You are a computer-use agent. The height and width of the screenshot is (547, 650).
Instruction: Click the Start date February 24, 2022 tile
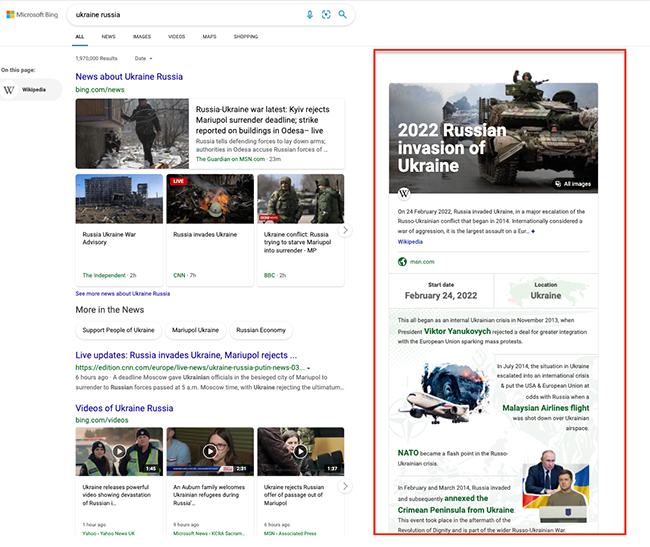tap(441, 291)
